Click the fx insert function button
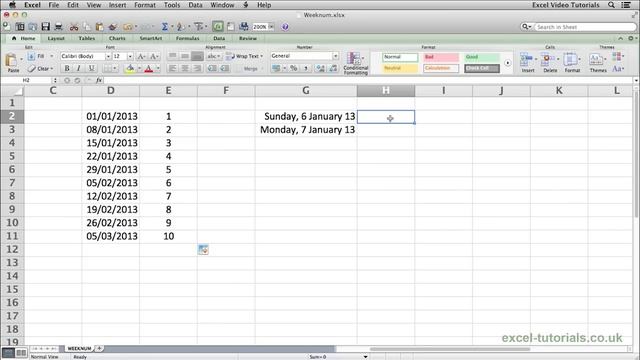This screenshot has width=640, height=360. 99,80
